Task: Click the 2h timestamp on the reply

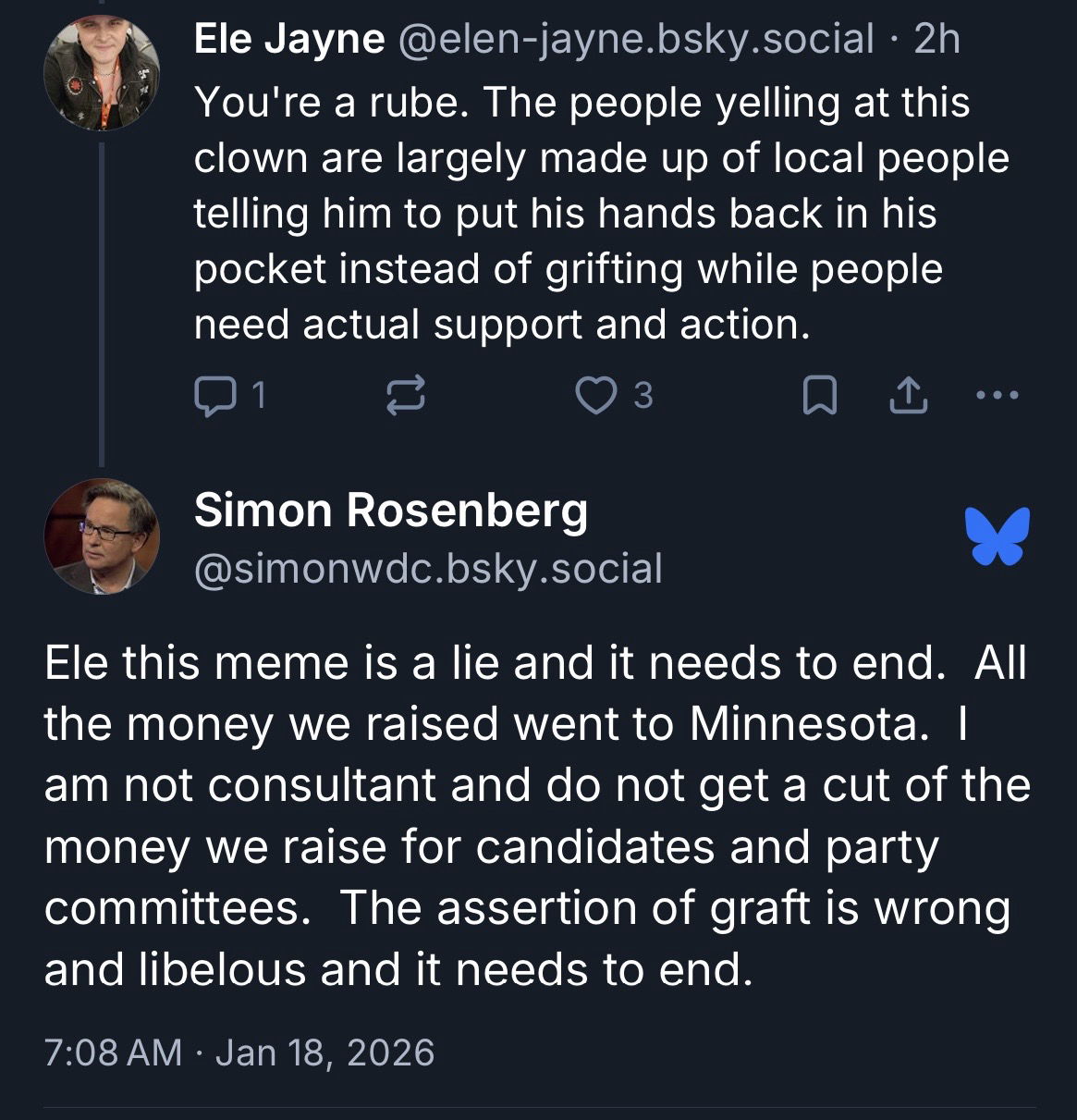Action: click(x=936, y=39)
